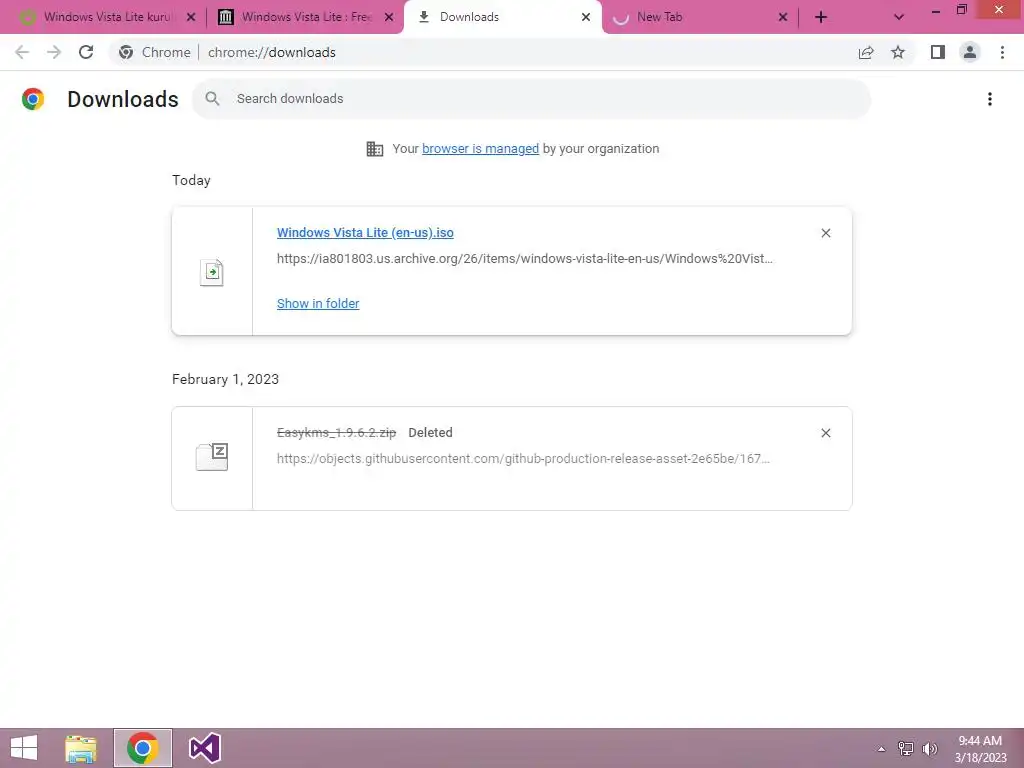
Task: Open a new tab with the plus button
Action: click(821, 17)
